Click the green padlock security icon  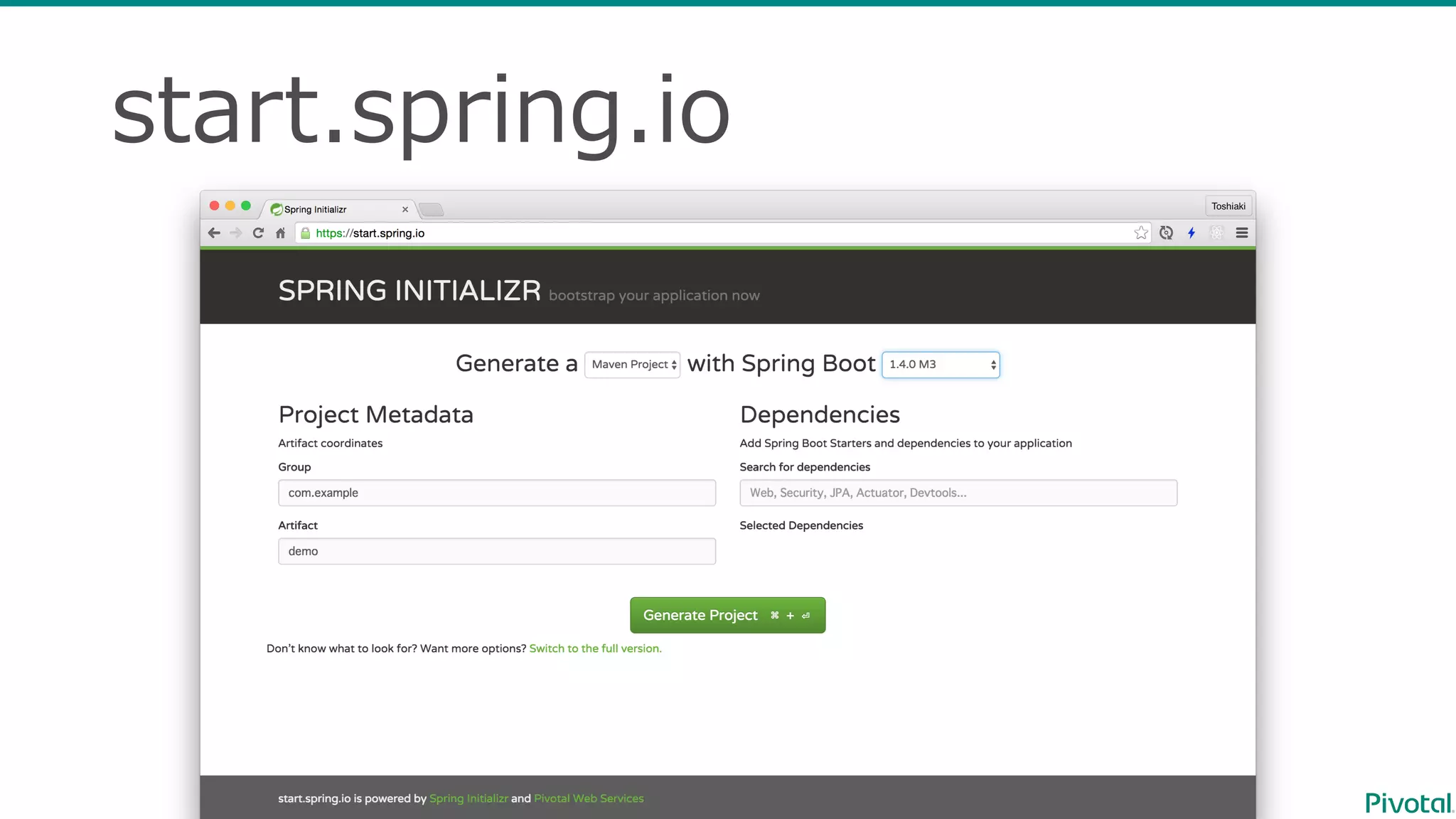[x=306, y=233]
